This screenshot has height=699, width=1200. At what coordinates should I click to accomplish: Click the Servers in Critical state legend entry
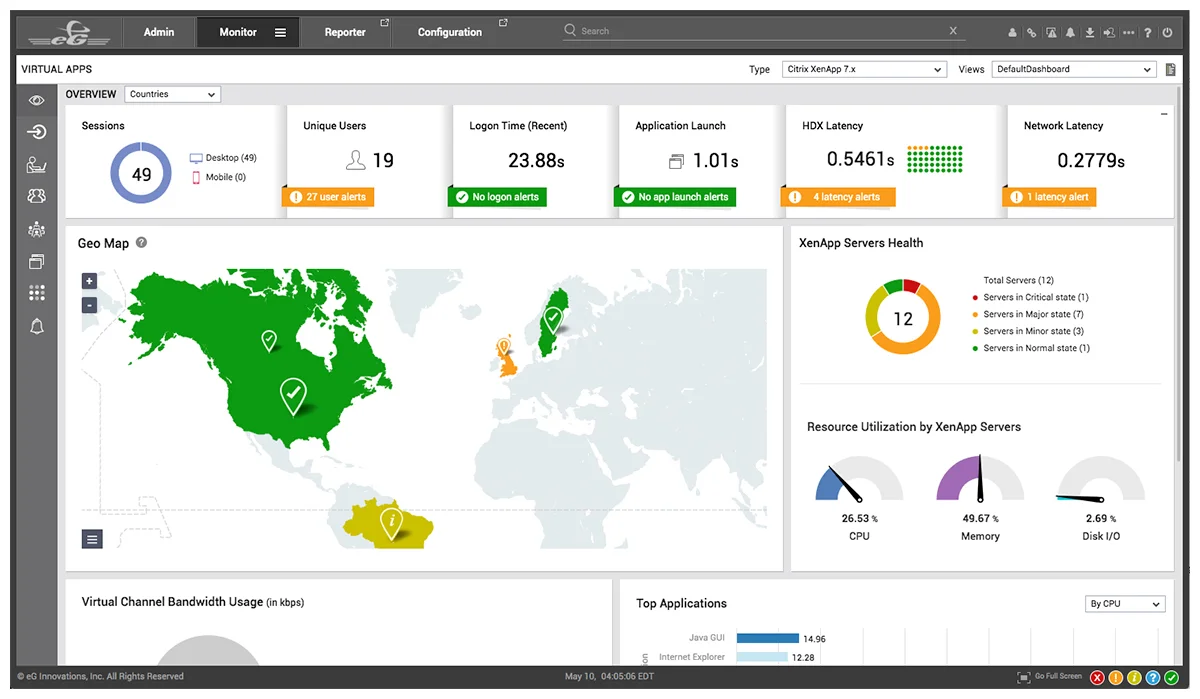[x=1030, y=297]
